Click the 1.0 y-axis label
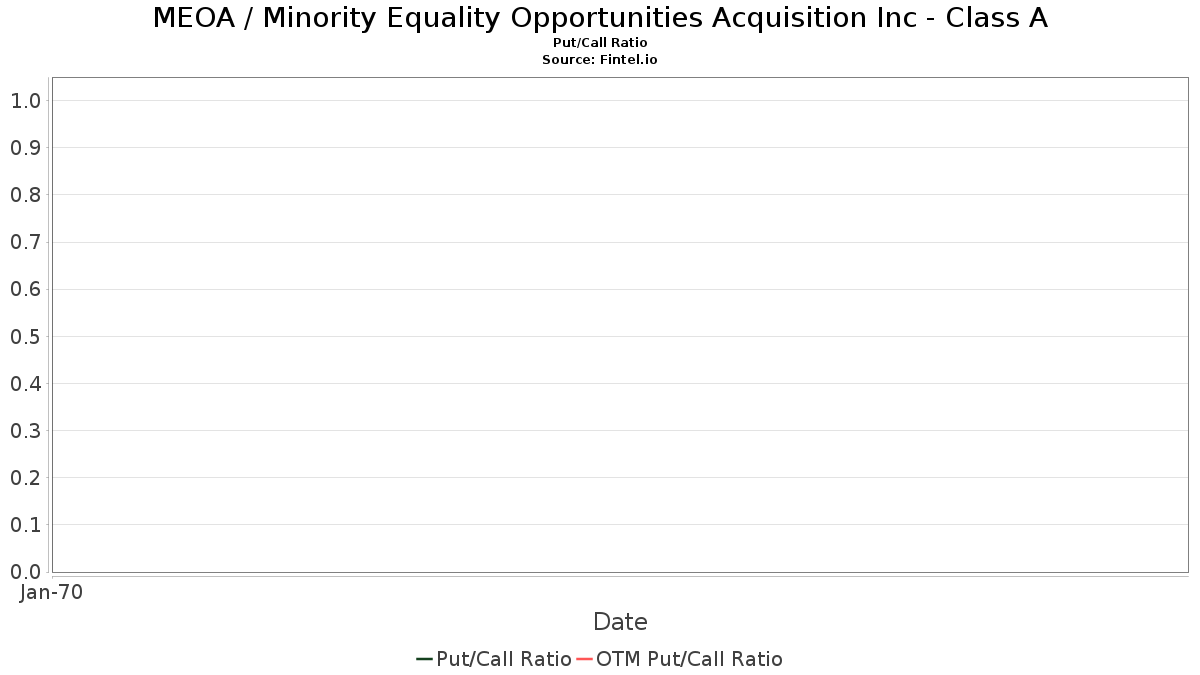This screenshot has height=675, width=1200. click(25, 100)
